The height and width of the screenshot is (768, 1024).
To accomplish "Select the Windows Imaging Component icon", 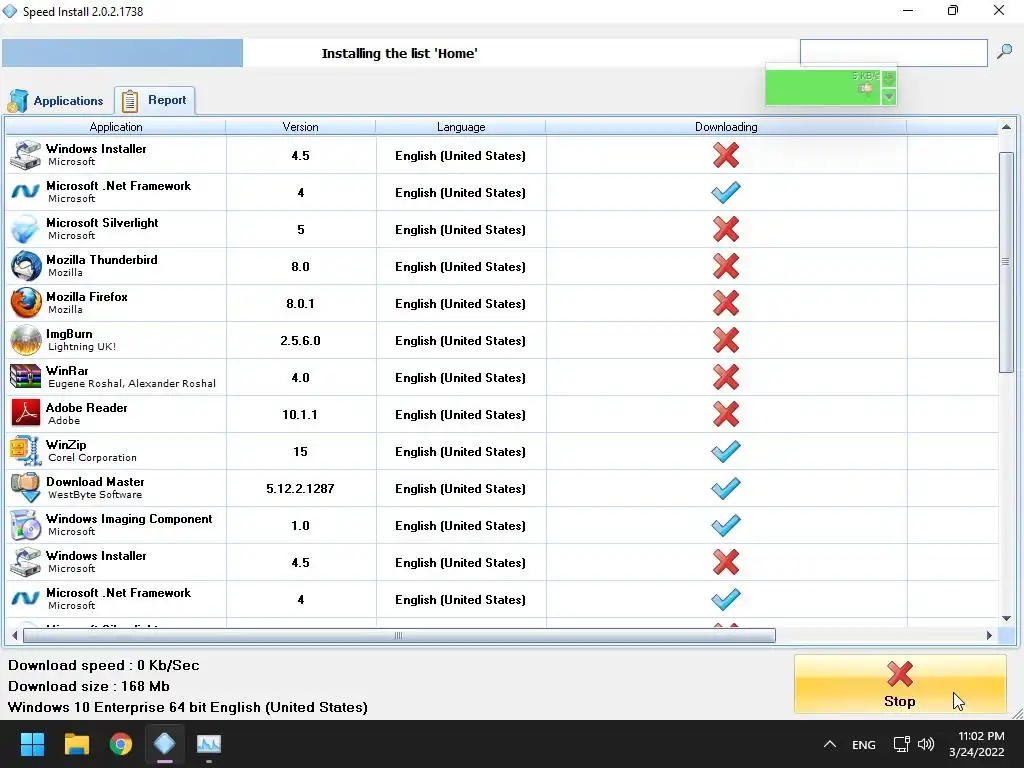I will pos(26,525).
